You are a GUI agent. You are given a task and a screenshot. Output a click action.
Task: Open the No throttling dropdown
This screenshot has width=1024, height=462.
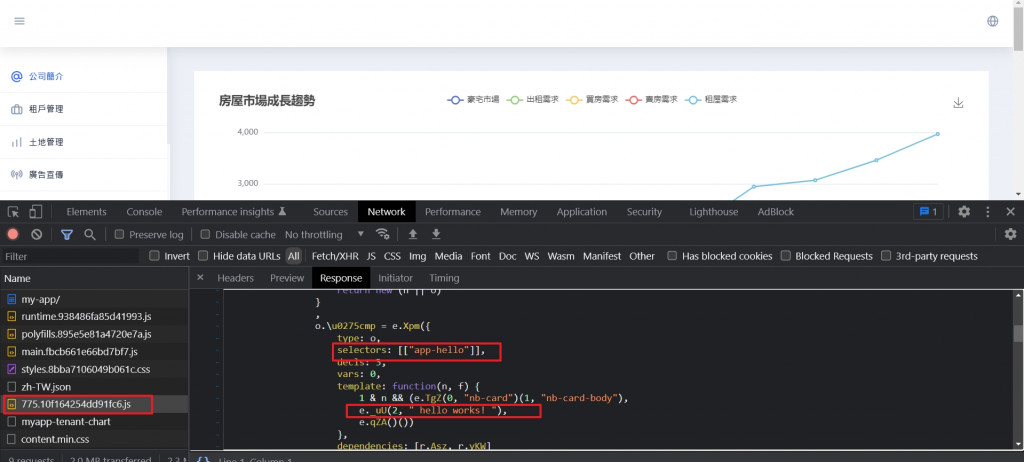pyautogui.click(x=325, y=235)
